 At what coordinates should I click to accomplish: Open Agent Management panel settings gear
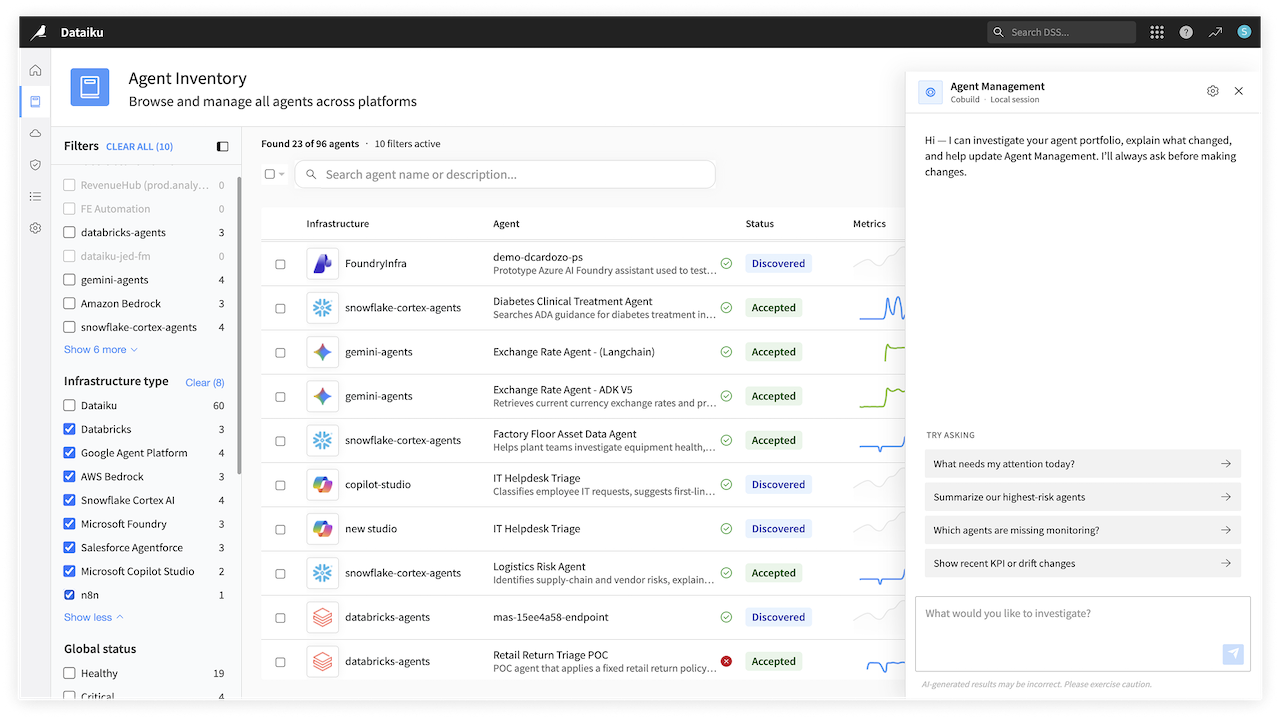click(1213, 91)
